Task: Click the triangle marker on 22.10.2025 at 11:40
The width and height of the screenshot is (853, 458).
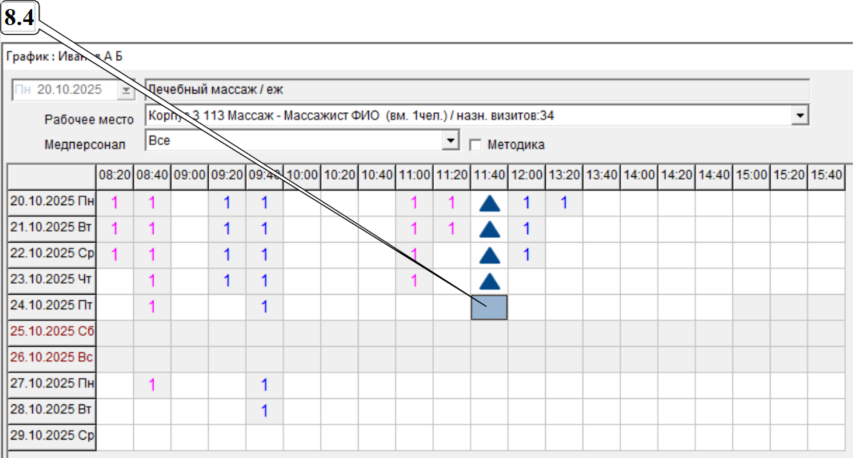Action: [x=489, y=255]
